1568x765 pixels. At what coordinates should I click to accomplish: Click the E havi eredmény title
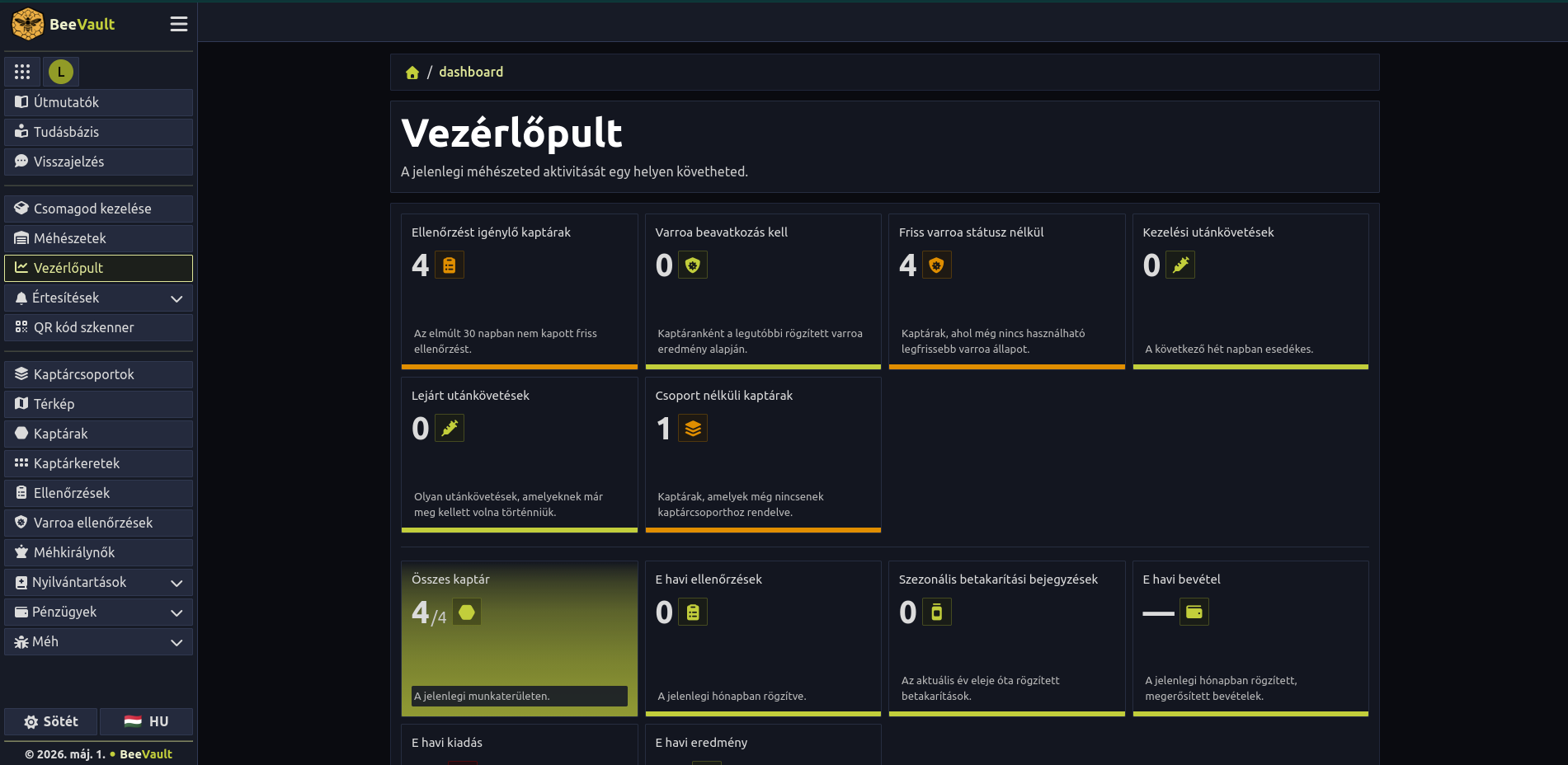(x=702, y=743)
